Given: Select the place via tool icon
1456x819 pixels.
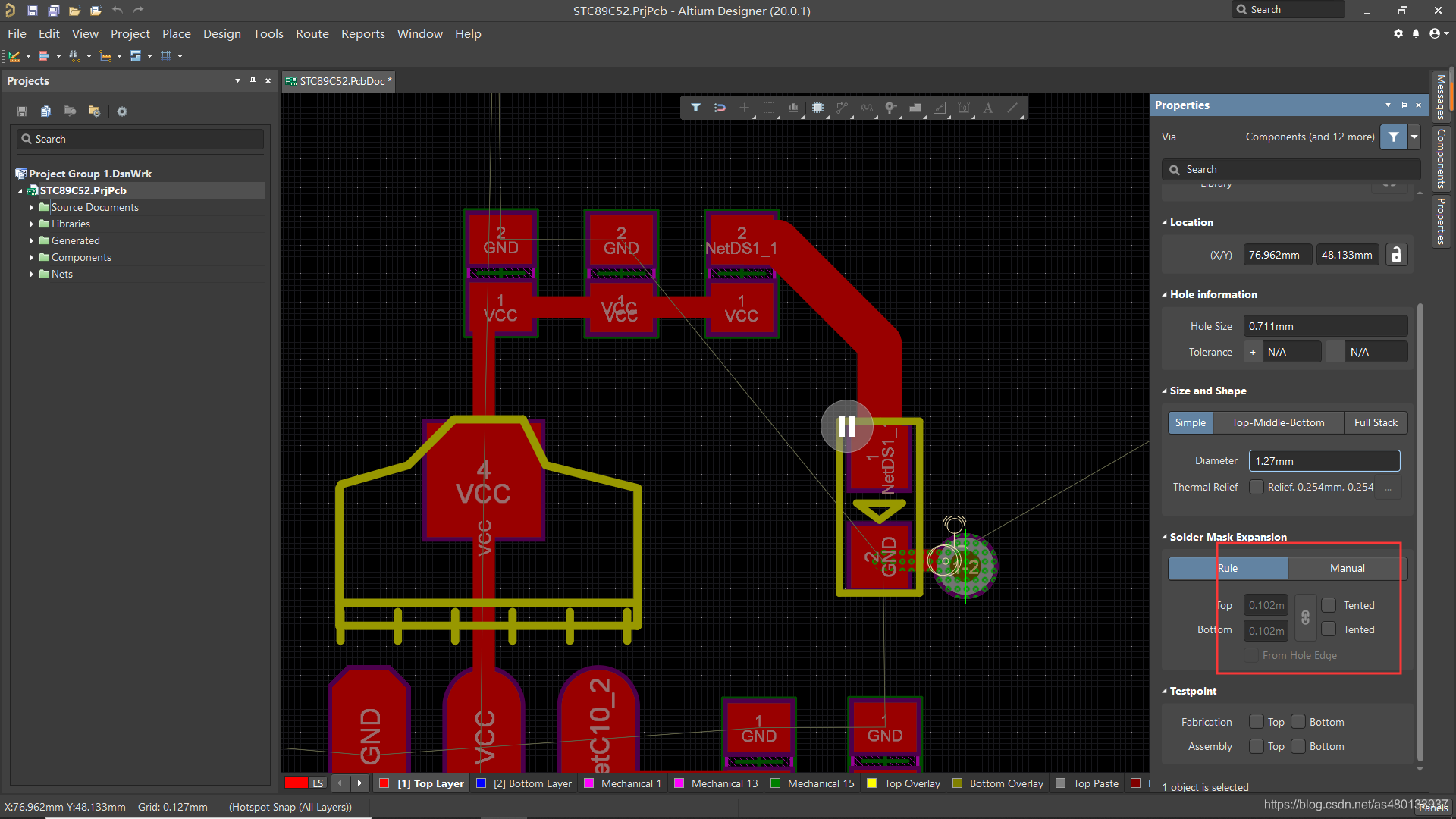Looking at the screenshot, I should [890, 108].
